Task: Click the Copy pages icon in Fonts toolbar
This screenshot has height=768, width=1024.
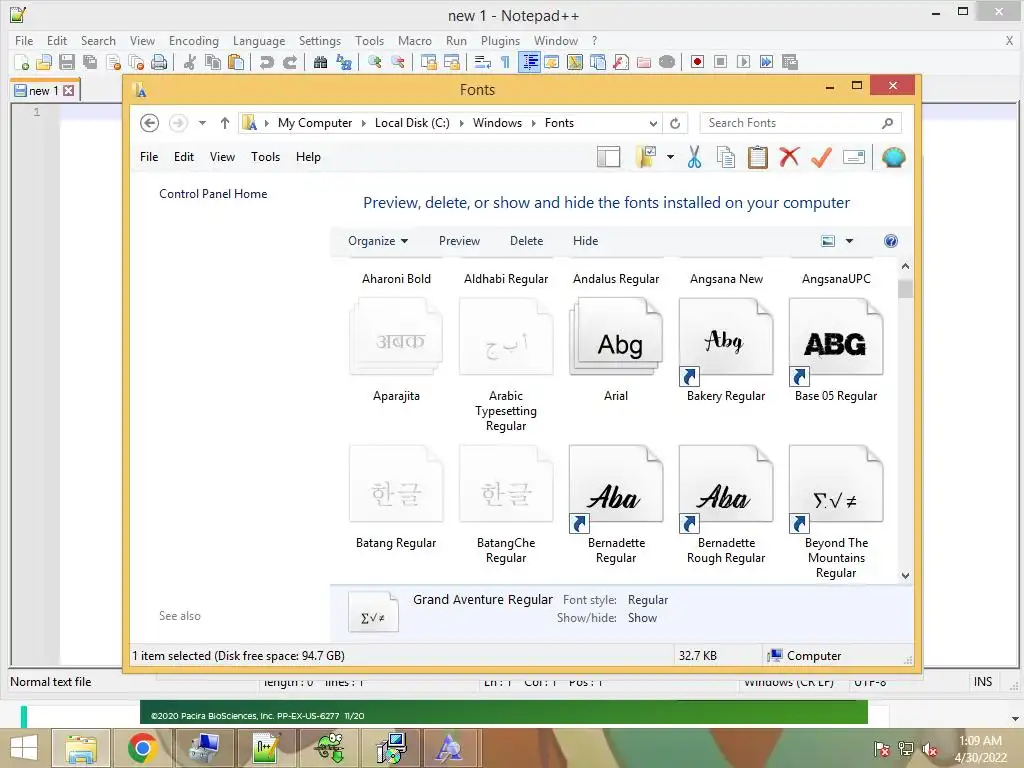Action: point(726,157)
